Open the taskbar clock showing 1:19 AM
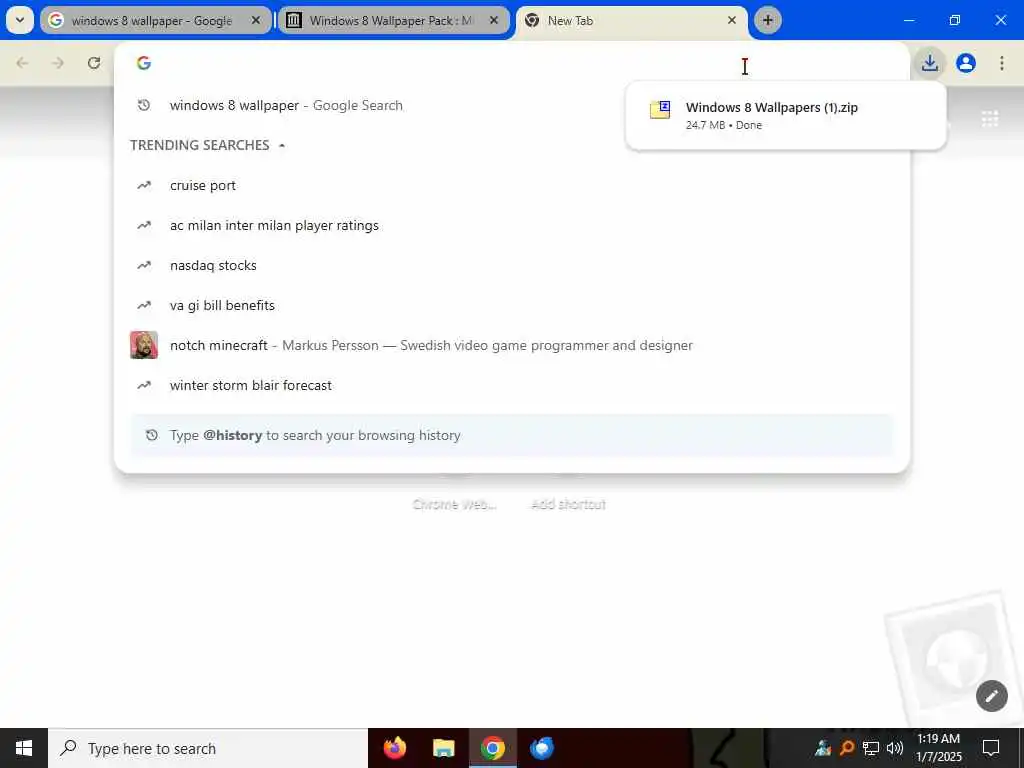1024x768 pixels. point(938,748)
